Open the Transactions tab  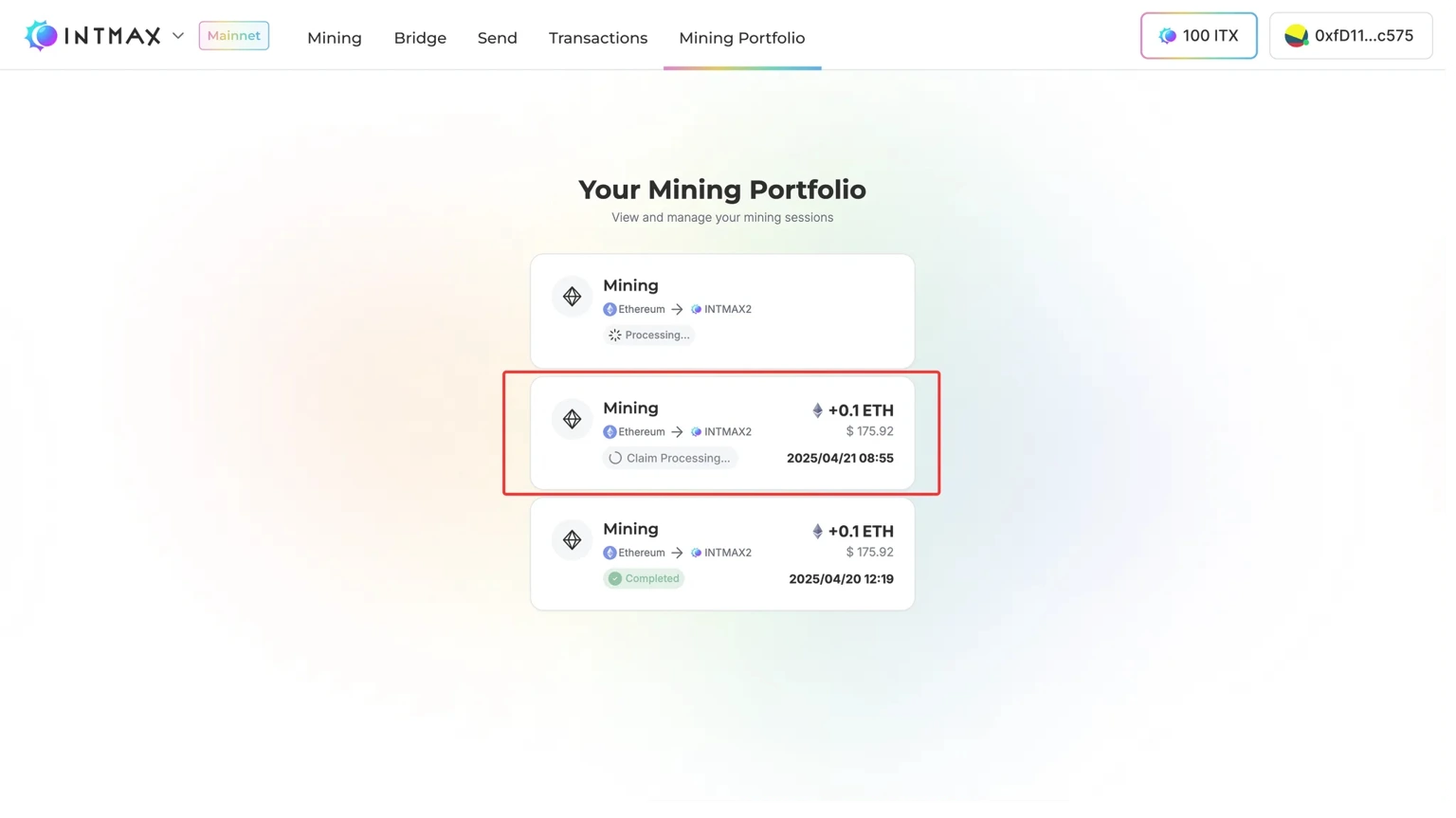tap(597, 38)
